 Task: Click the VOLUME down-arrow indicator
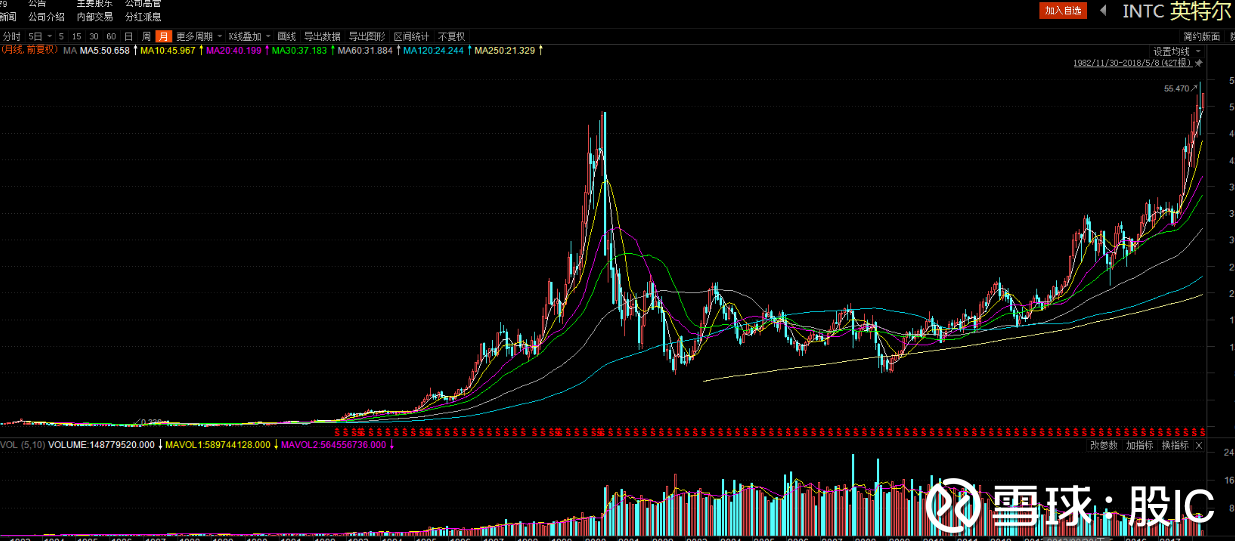pos(160,445)
